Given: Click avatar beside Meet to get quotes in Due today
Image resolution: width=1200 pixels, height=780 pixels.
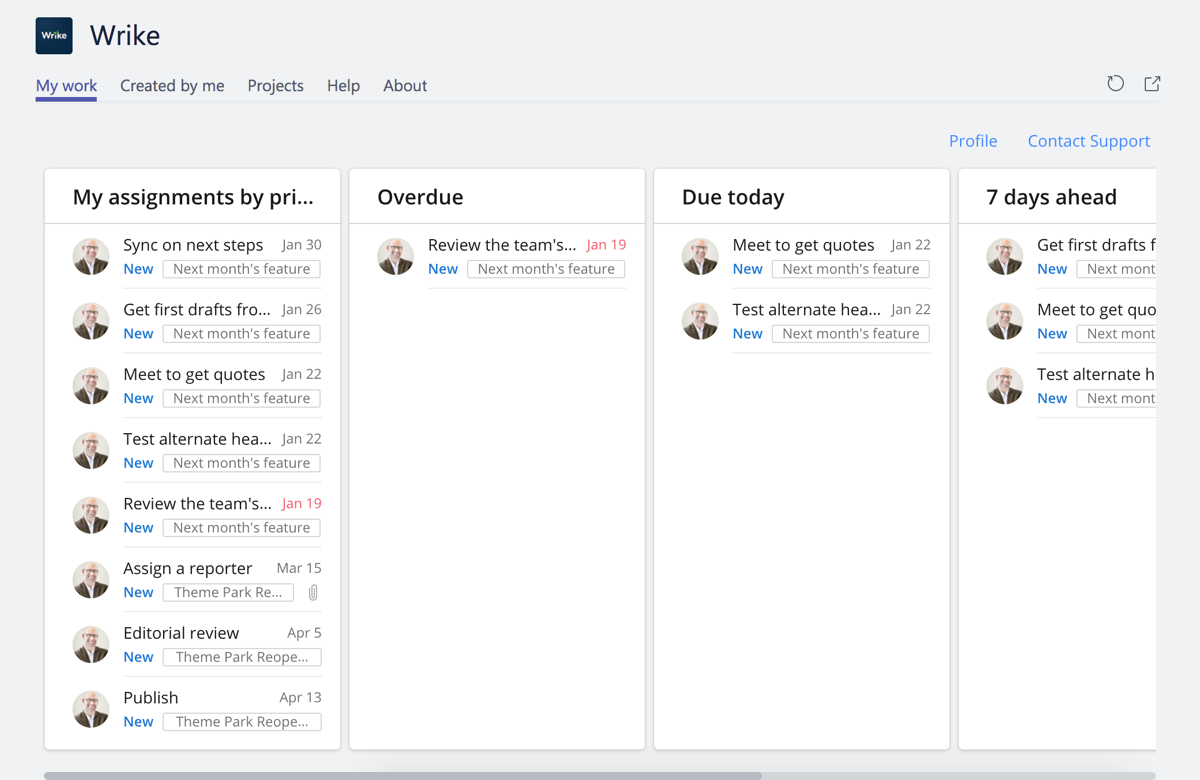Looking at the screenshot, I should pos(700,256).
